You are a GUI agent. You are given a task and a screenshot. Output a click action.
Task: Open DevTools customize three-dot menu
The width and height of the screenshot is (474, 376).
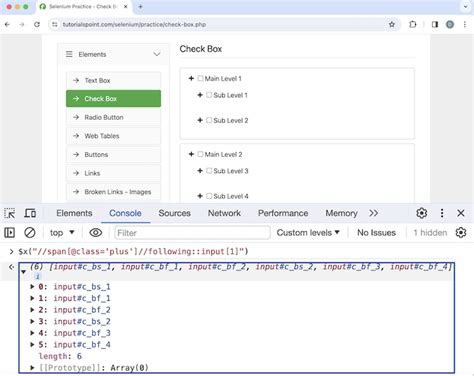(x=442, y=213)
